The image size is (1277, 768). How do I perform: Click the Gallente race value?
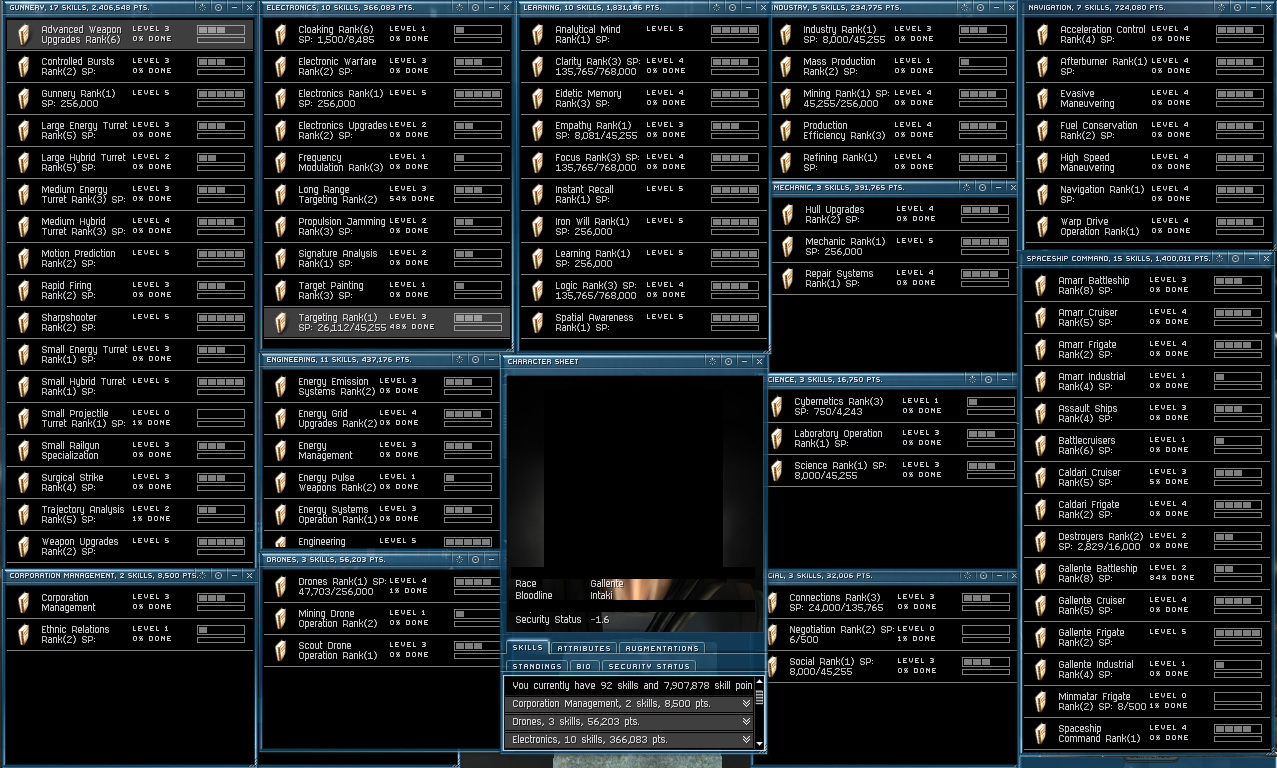(606, 584)
